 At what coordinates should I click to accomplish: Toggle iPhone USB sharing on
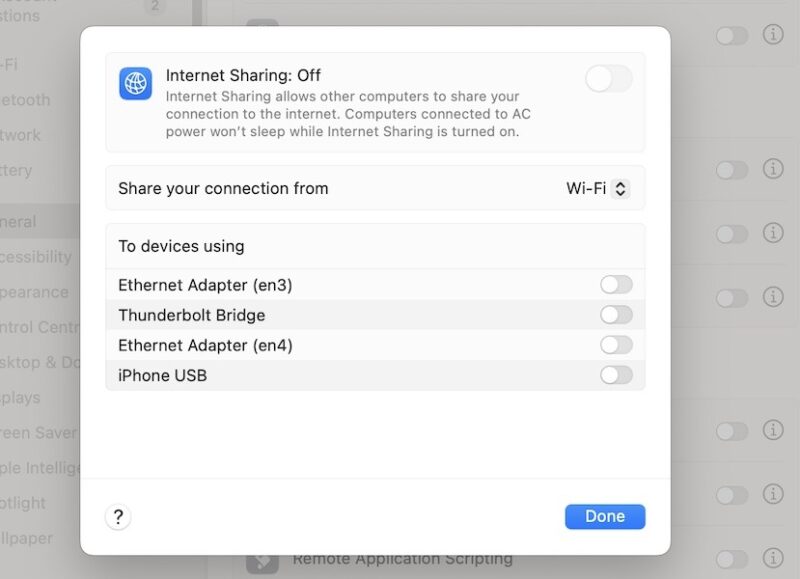(x=617, y=375)
